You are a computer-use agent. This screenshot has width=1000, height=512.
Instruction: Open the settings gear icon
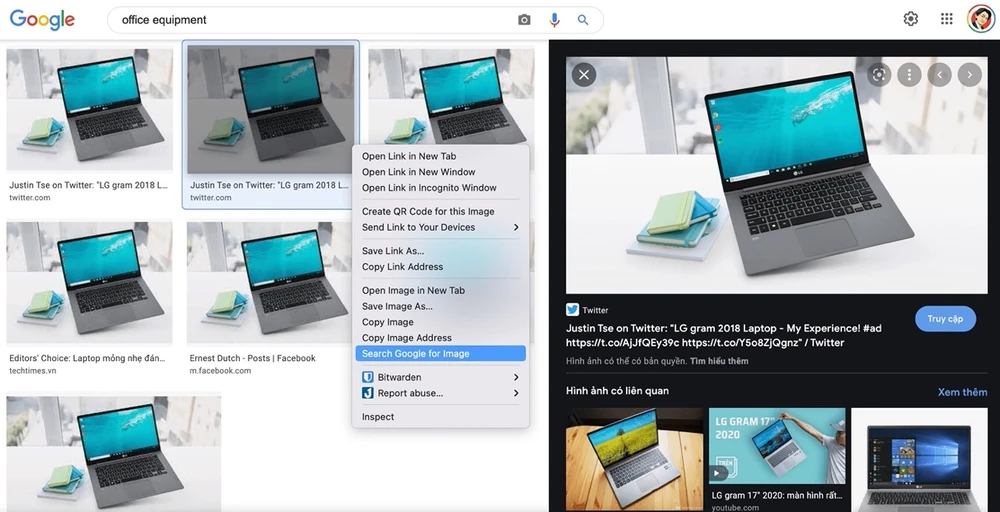(x=910, y=19)
